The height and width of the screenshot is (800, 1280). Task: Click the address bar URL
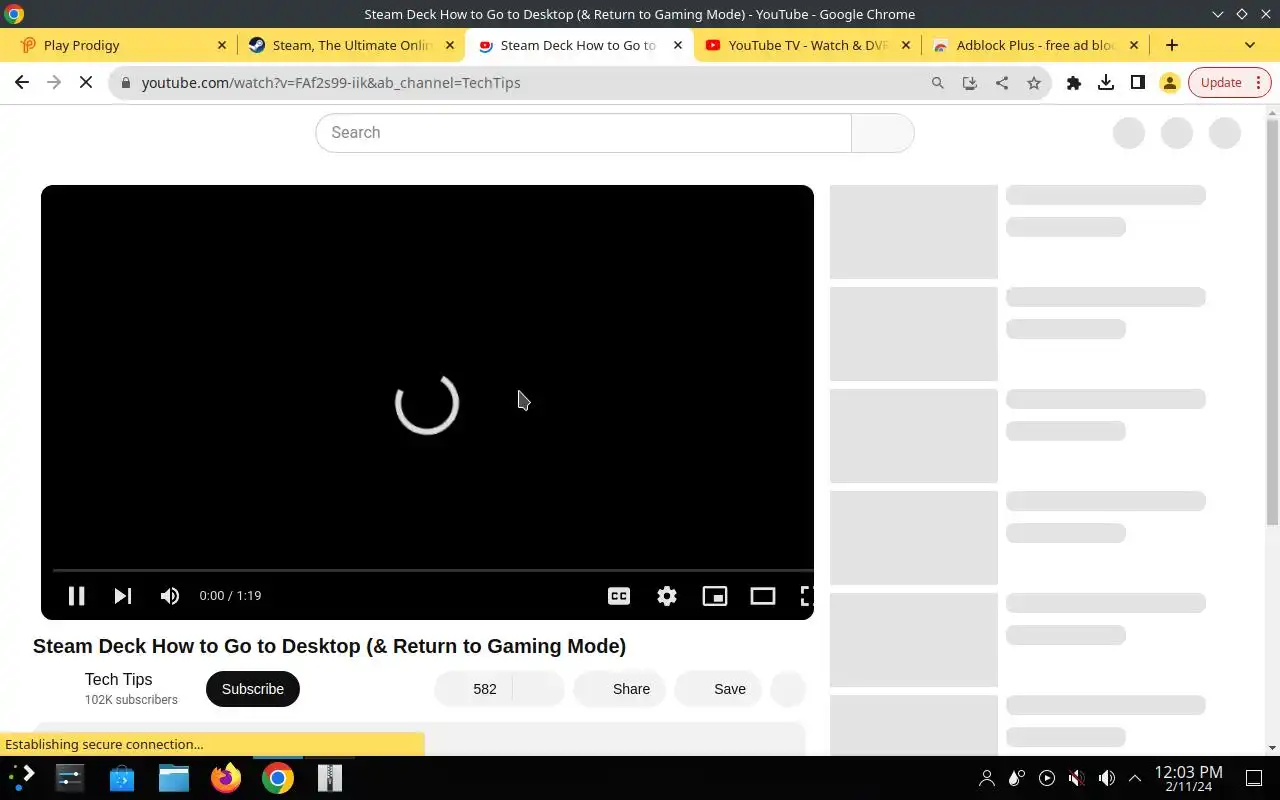331,83
